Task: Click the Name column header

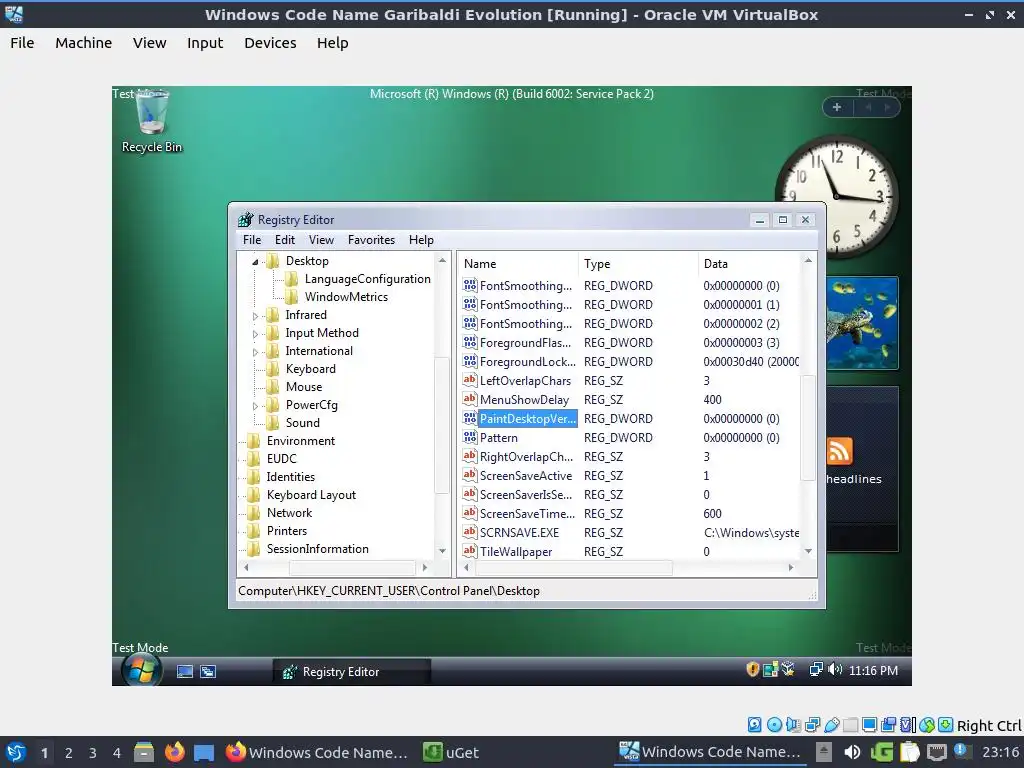Action: tap(518, 264)
